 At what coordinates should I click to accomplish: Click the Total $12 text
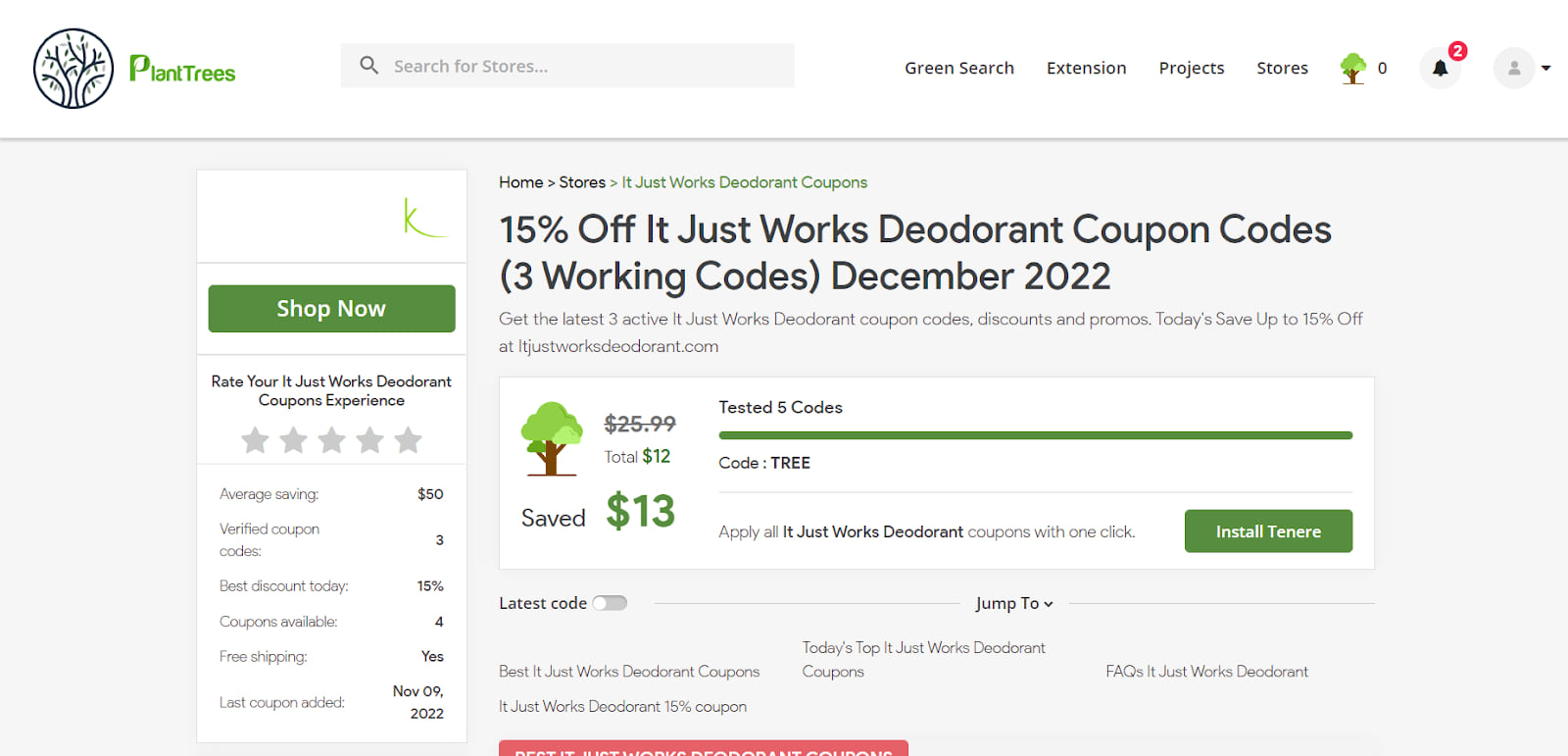click(637, 457)
